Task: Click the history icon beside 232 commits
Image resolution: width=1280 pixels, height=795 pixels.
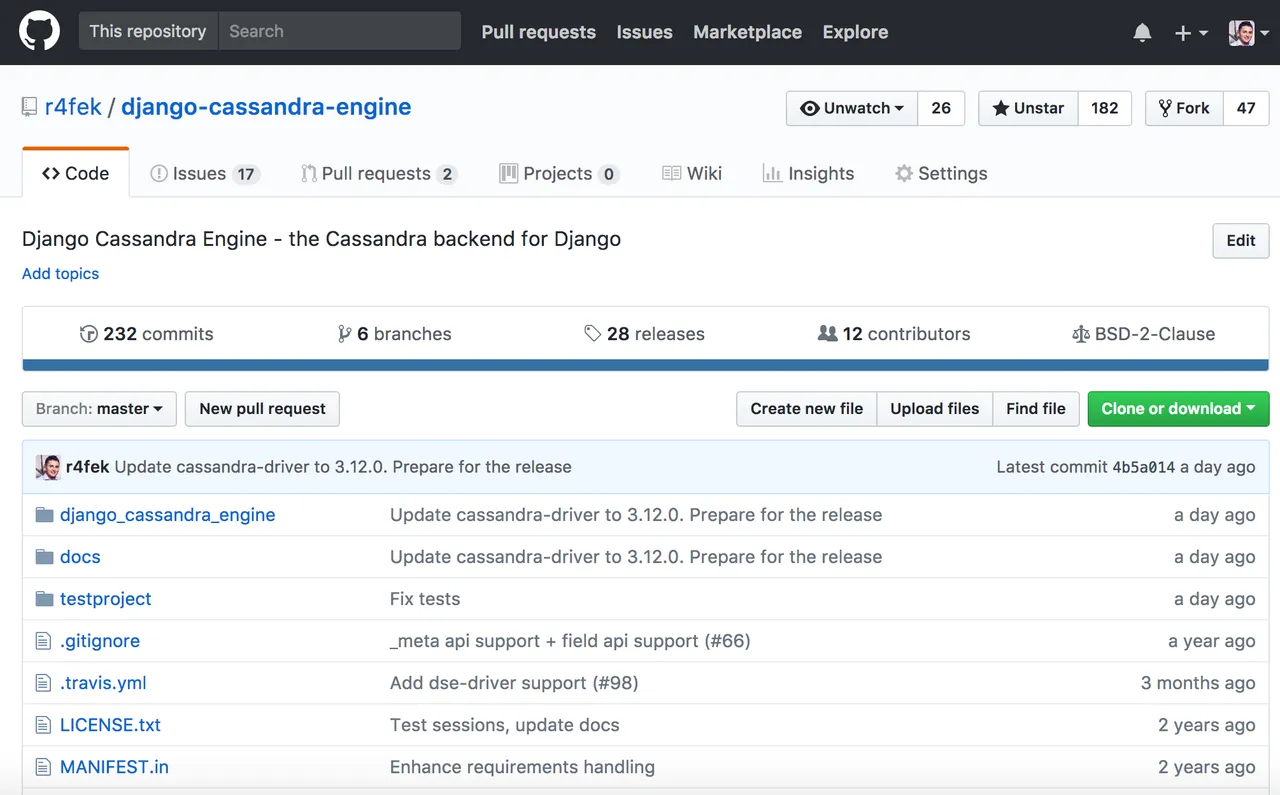Action: click(88, 334)
